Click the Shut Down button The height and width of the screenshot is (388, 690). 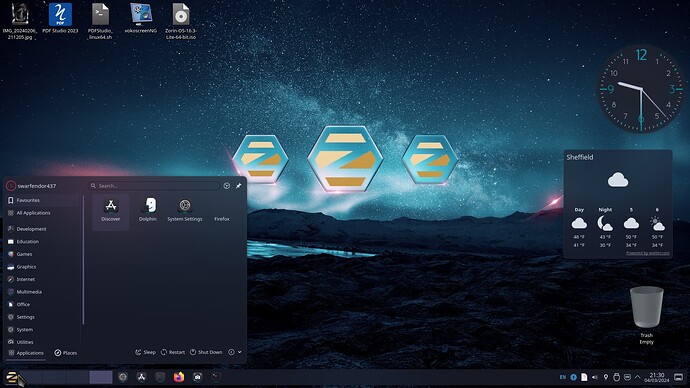206,352
